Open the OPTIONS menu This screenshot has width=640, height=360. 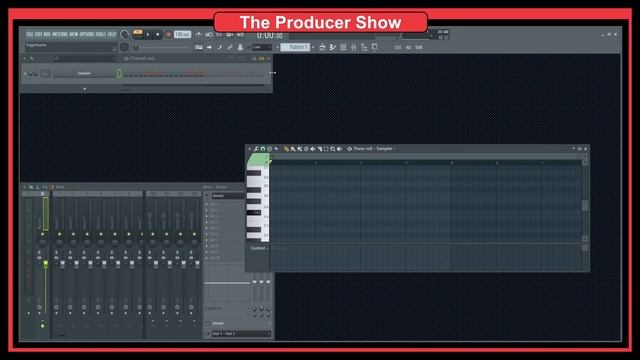pyautogui.click(x=87, y=35)
